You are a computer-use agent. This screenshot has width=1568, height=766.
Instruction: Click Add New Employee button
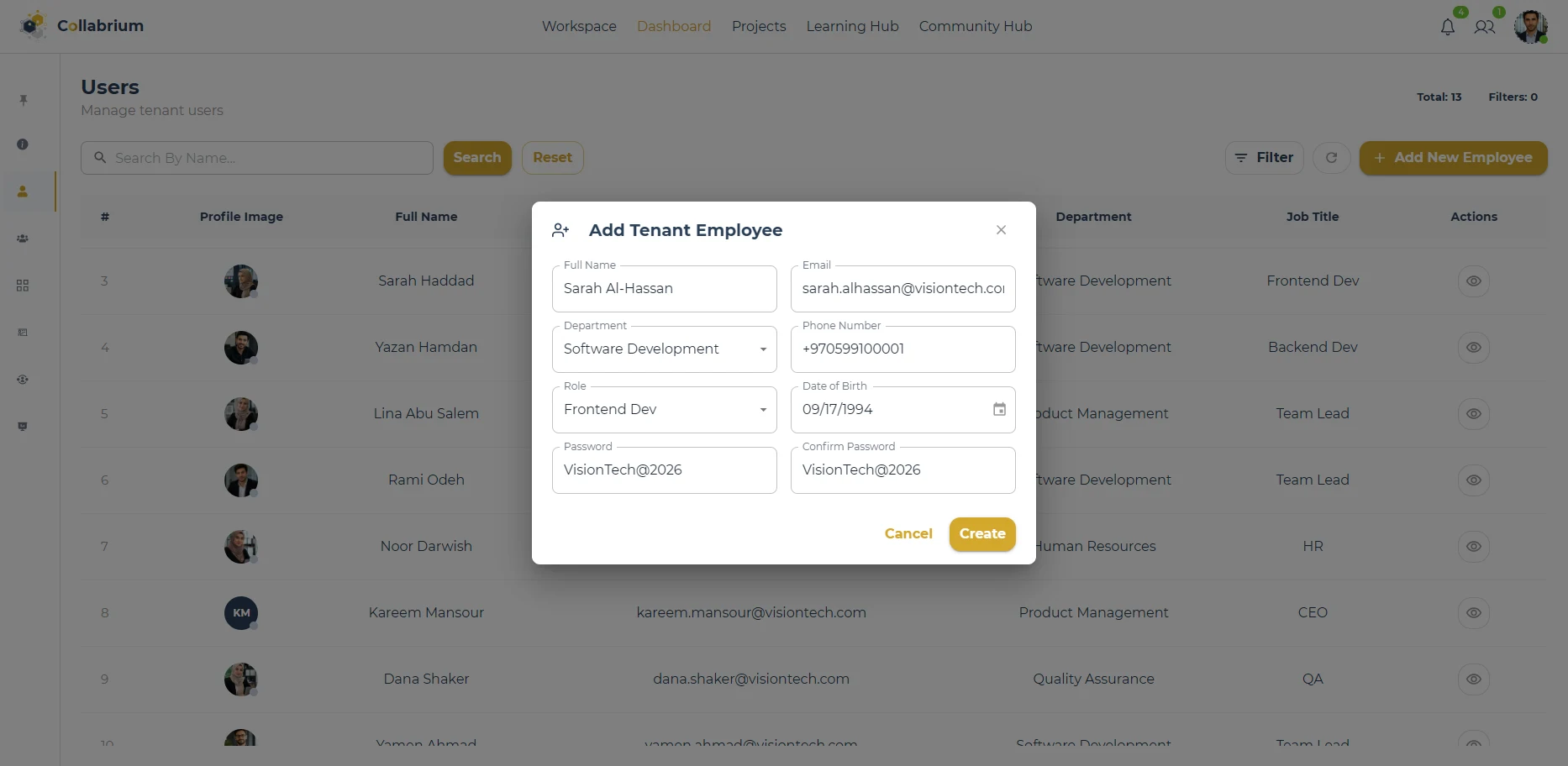[x=1453, y=158]
